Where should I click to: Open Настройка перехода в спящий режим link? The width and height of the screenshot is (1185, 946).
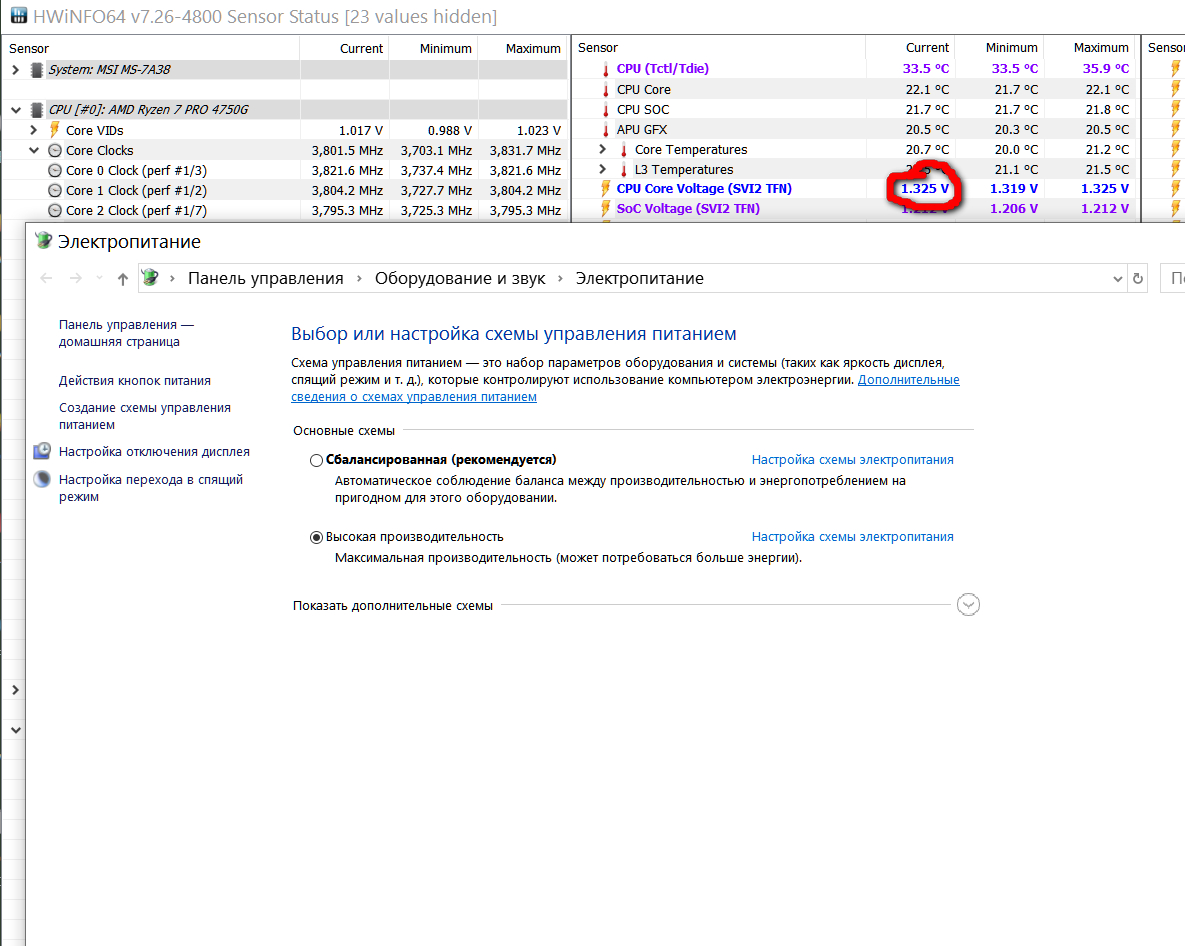[x=150, y=488]
